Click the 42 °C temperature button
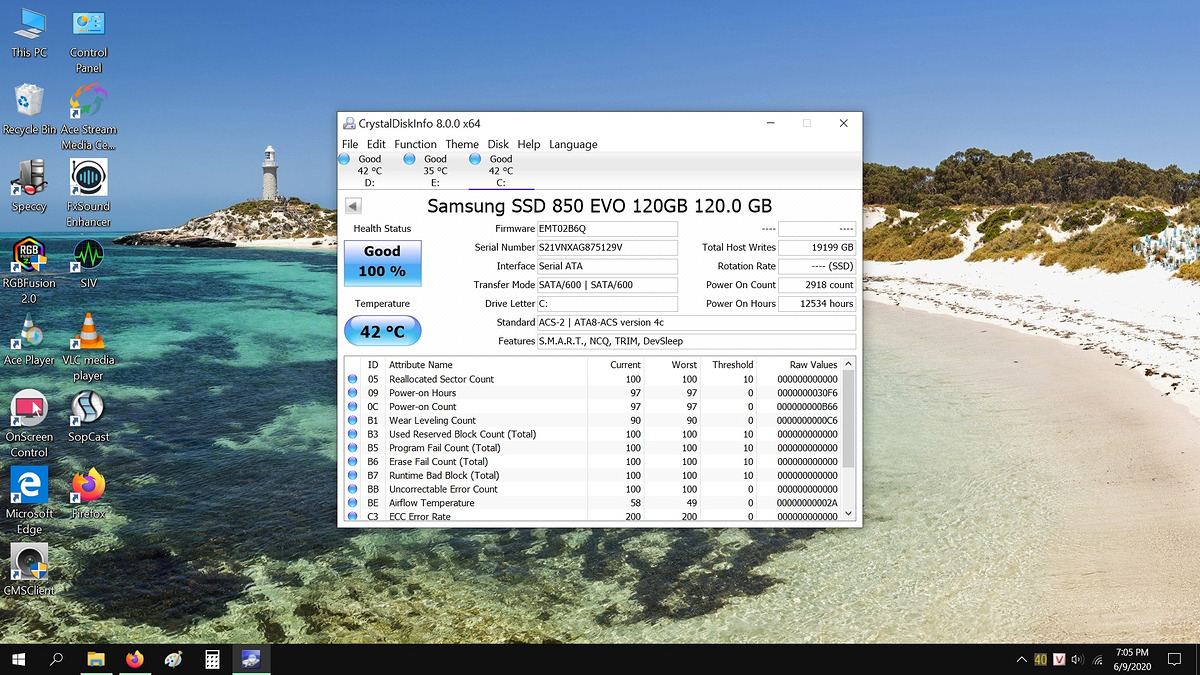The width and height of the screenshot is (1200, 675). pos(382,331)
